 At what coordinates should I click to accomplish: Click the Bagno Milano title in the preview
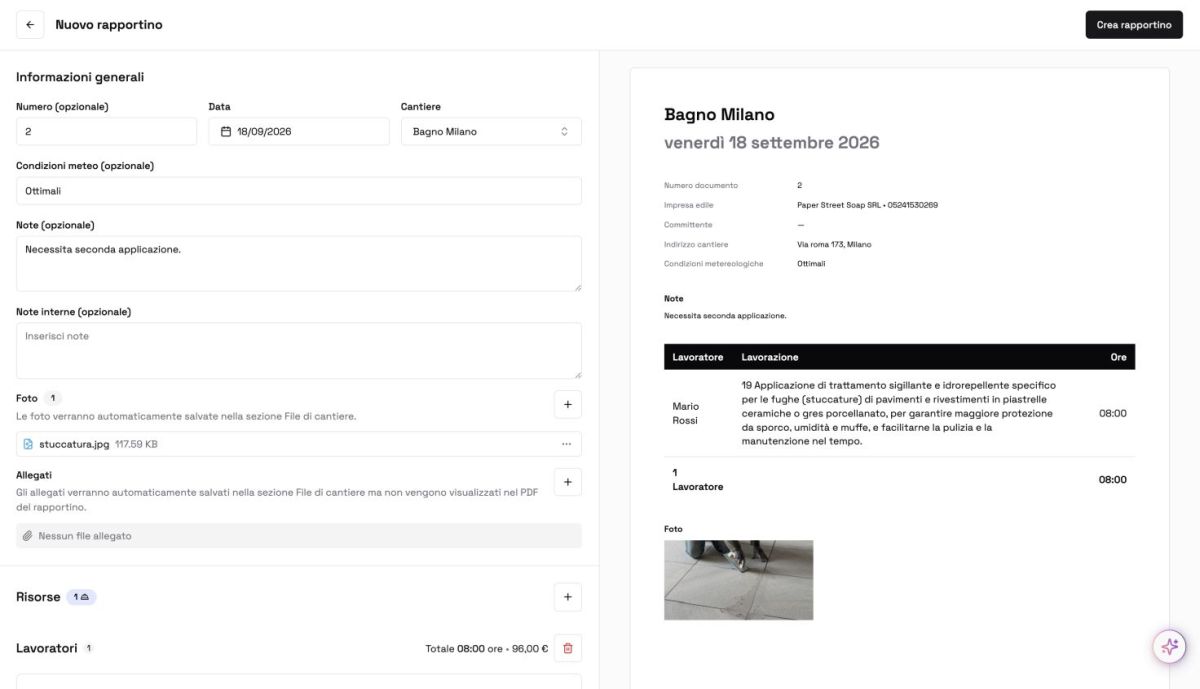(x=719, y=115)
